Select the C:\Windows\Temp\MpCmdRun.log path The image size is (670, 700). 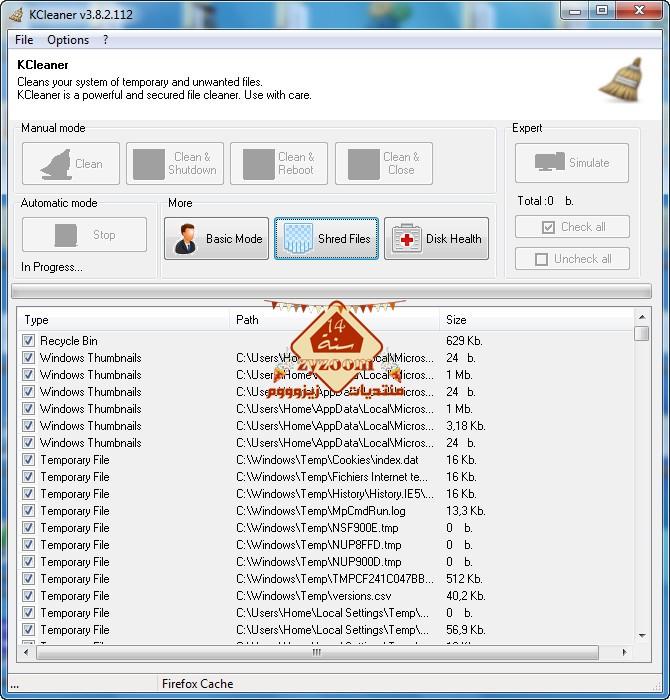point(321,511)
